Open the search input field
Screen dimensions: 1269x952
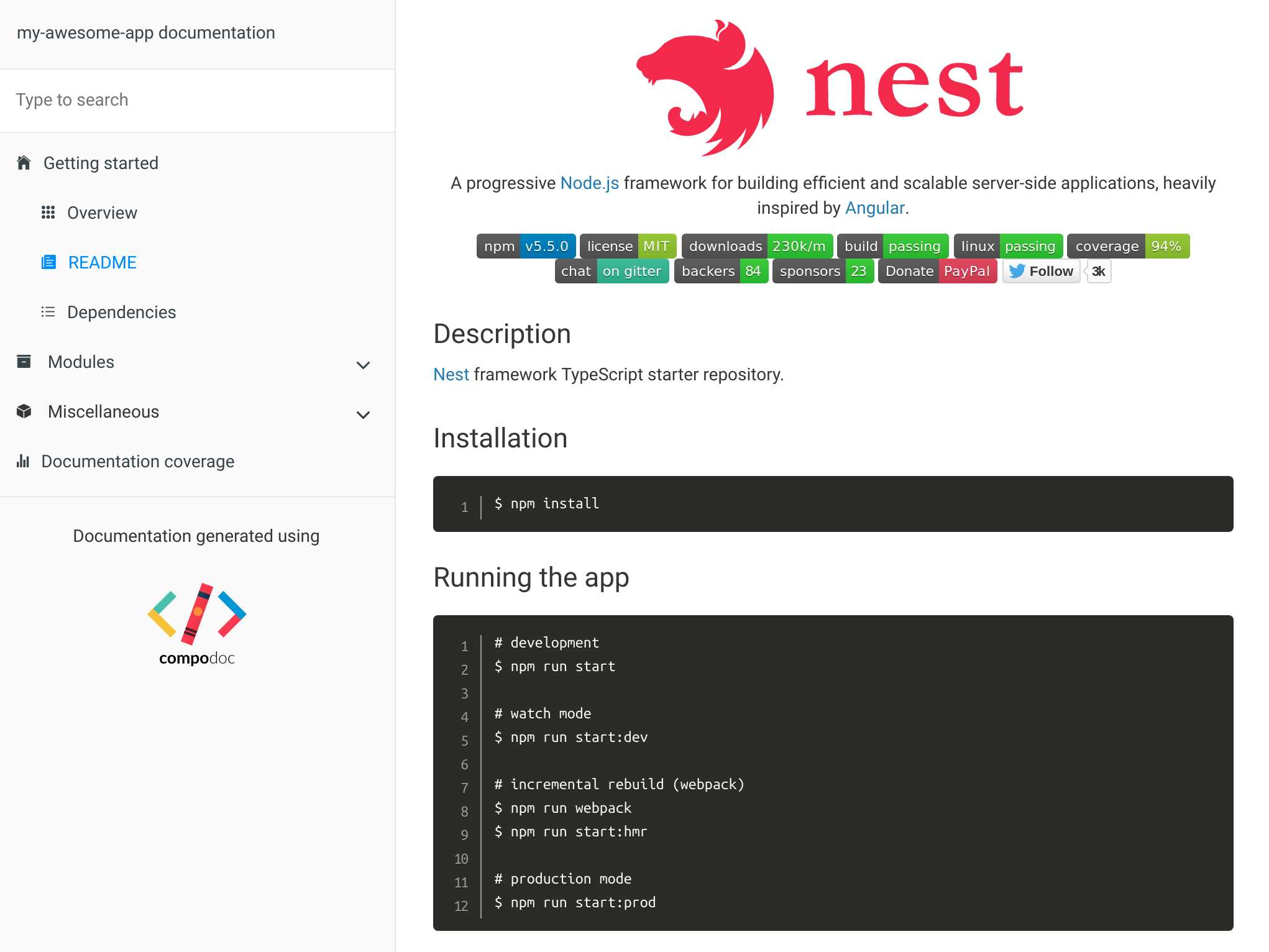[196, 99]
